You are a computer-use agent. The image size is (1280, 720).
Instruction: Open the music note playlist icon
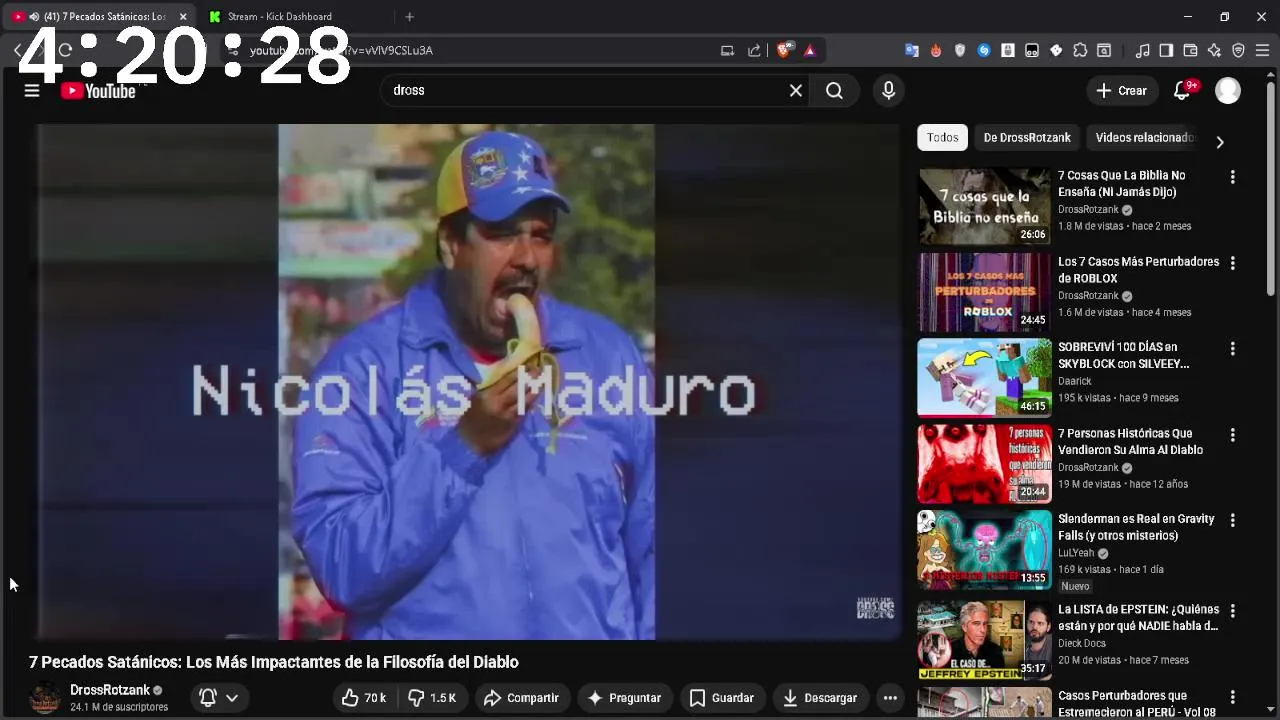[1142, 51]
